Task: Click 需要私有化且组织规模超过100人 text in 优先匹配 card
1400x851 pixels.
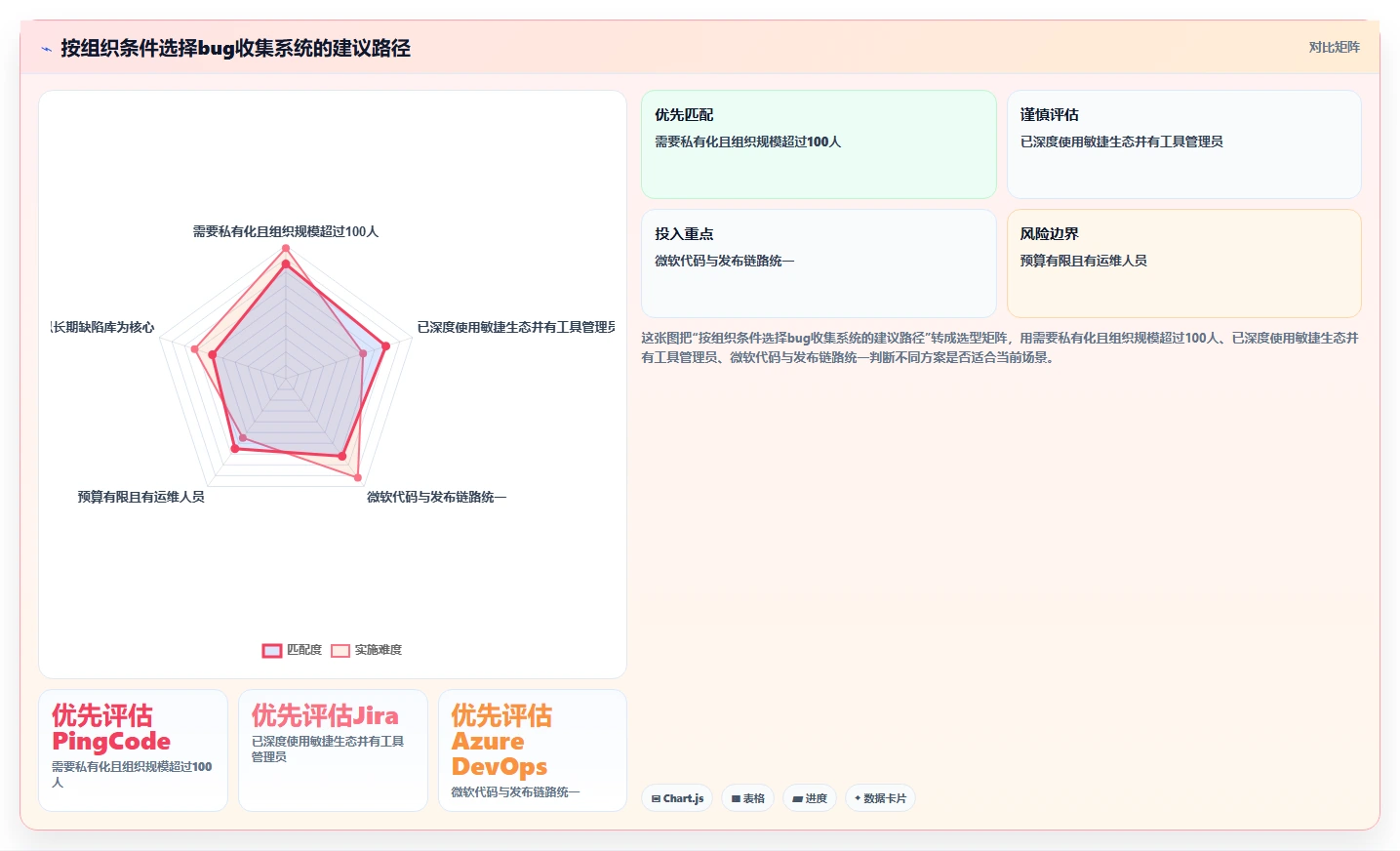Action: click(747, 142)
